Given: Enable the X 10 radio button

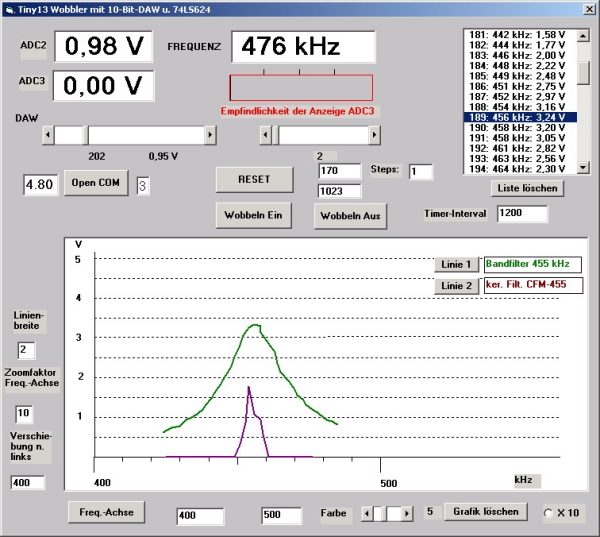Looking at the screenshot, I should pos(548,513).
